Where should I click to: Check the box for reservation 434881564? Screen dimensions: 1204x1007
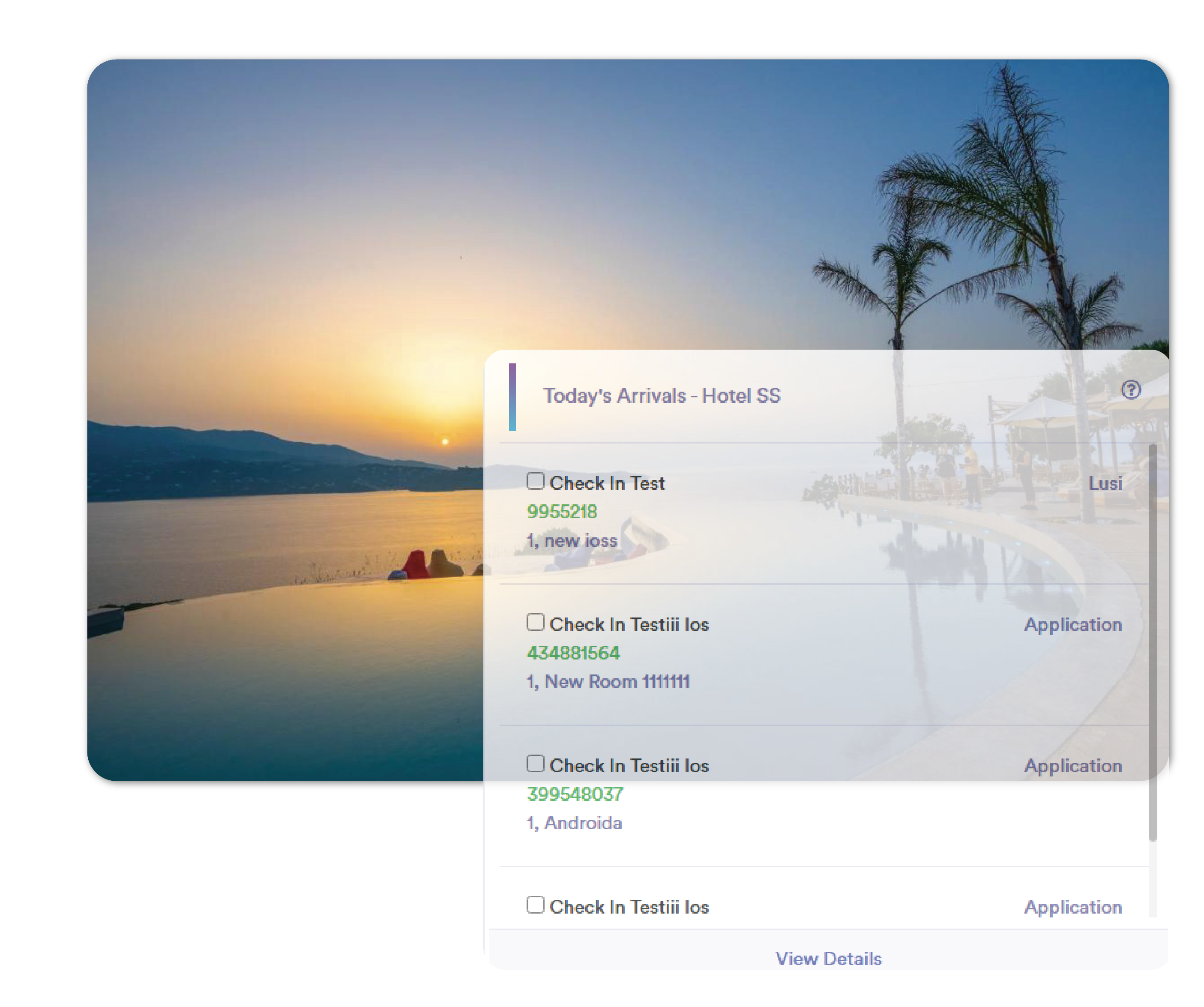[535, 622]
